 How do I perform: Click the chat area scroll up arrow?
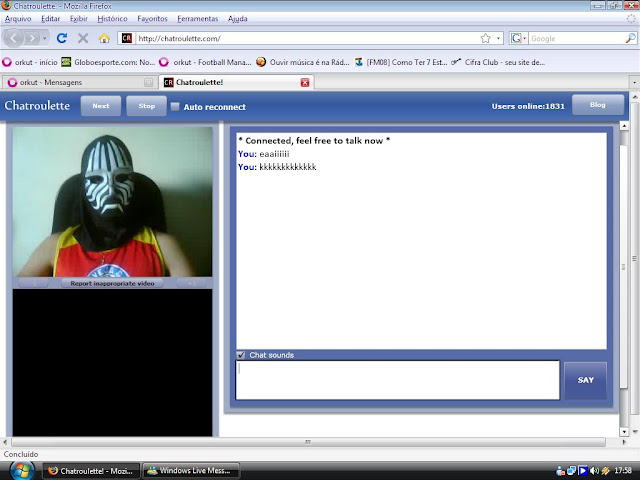point(624,126)
